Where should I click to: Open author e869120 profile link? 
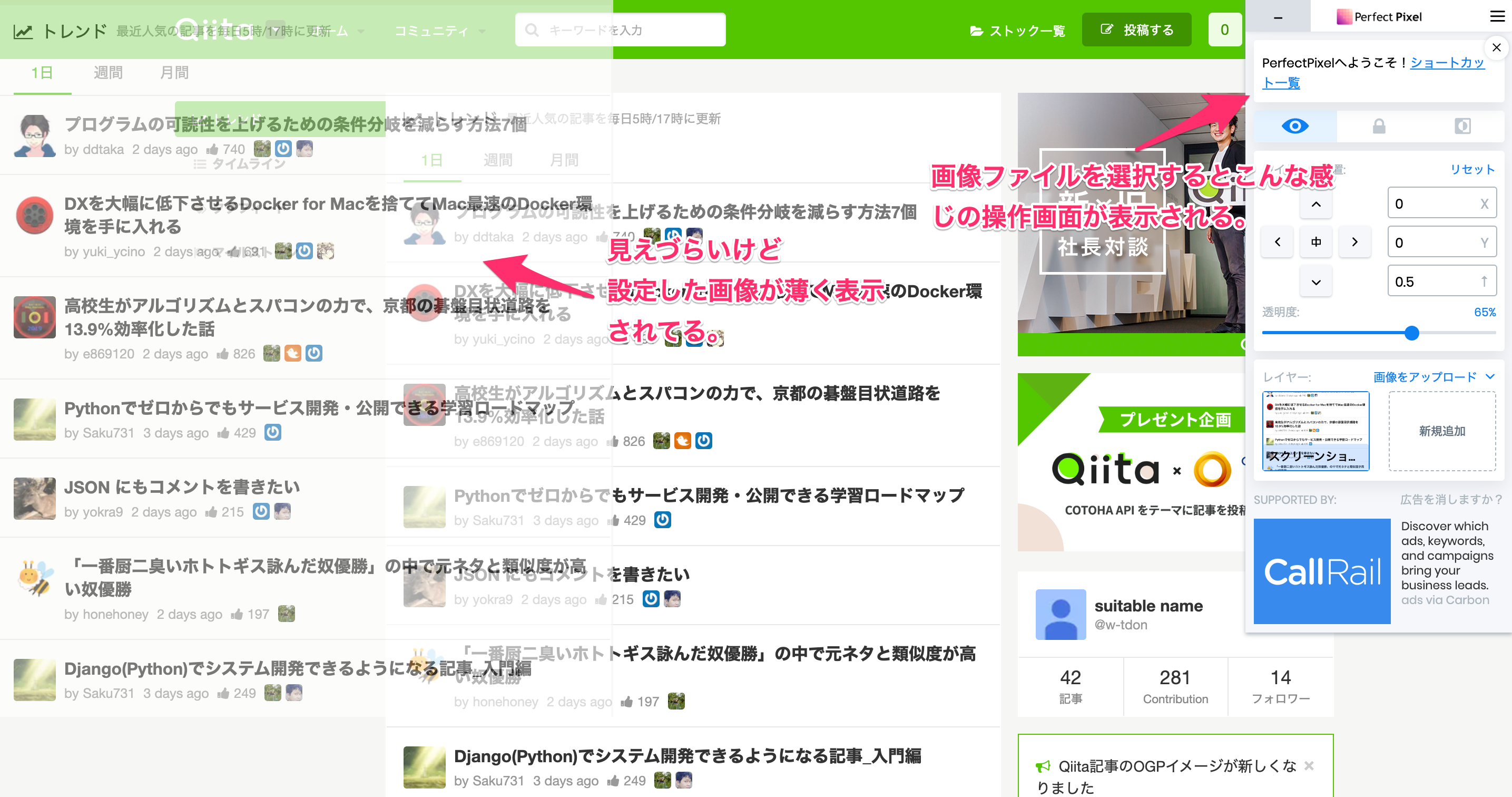click(x=498, y=441)
